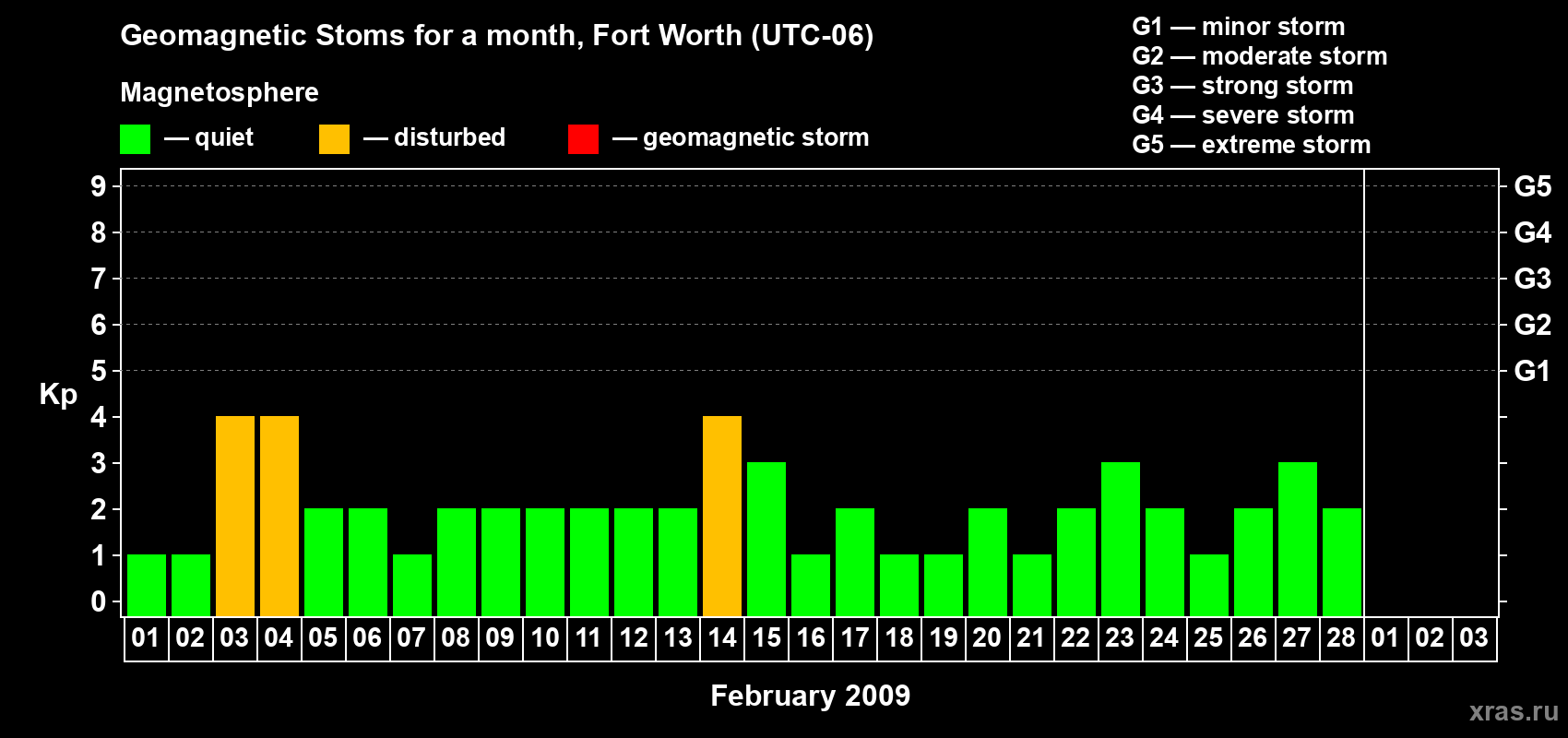
Task: Click the Magnetosphere heading
Action: tap(220, 93)
